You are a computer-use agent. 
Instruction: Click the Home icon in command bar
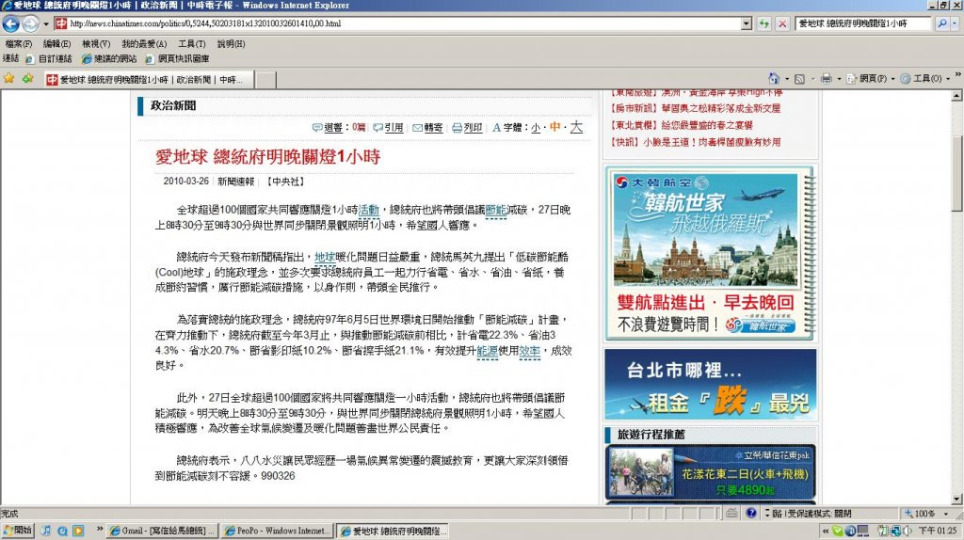click(774, 79)
